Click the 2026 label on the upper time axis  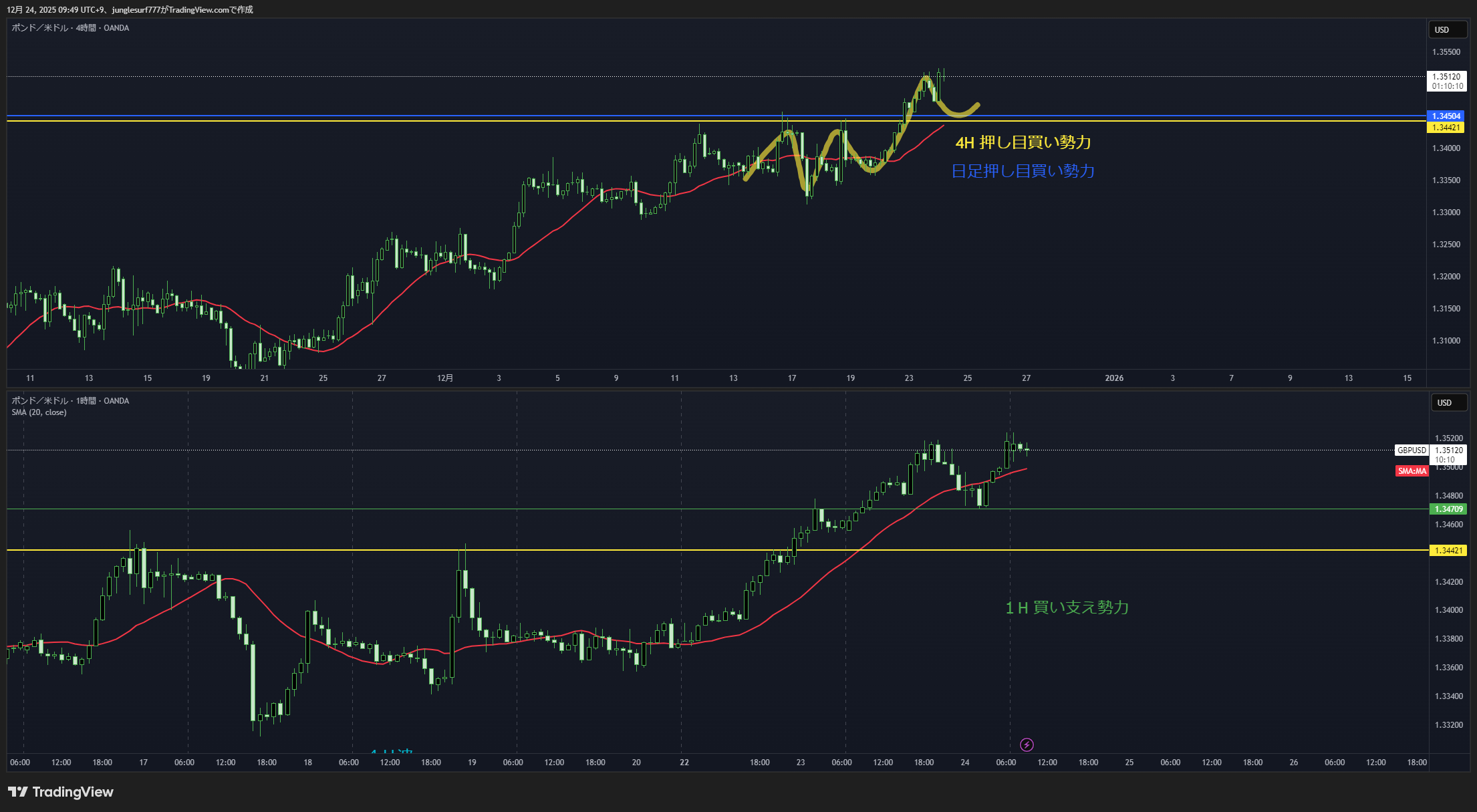(1114, 378)
